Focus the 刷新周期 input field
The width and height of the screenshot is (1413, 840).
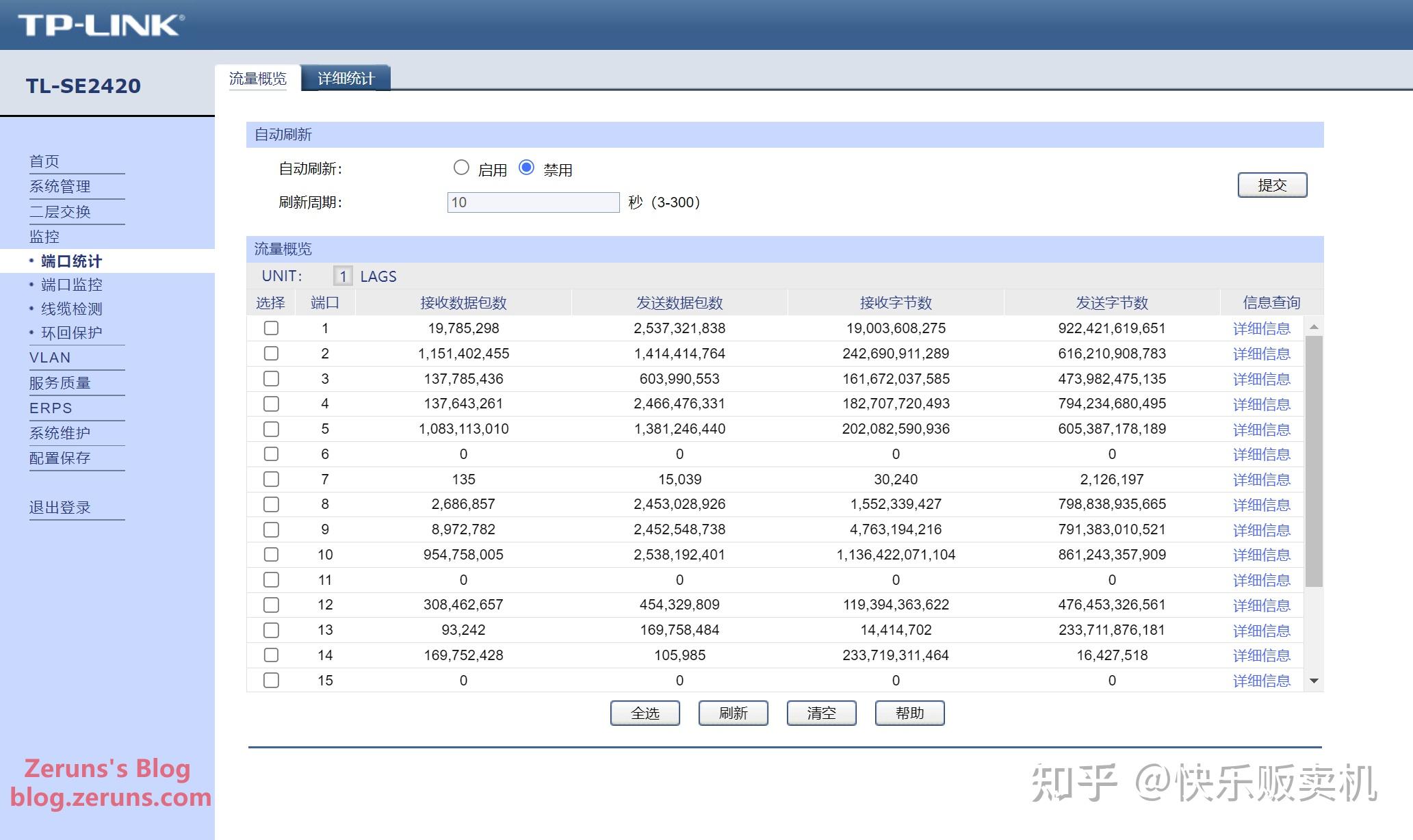(x=533, y=202)
